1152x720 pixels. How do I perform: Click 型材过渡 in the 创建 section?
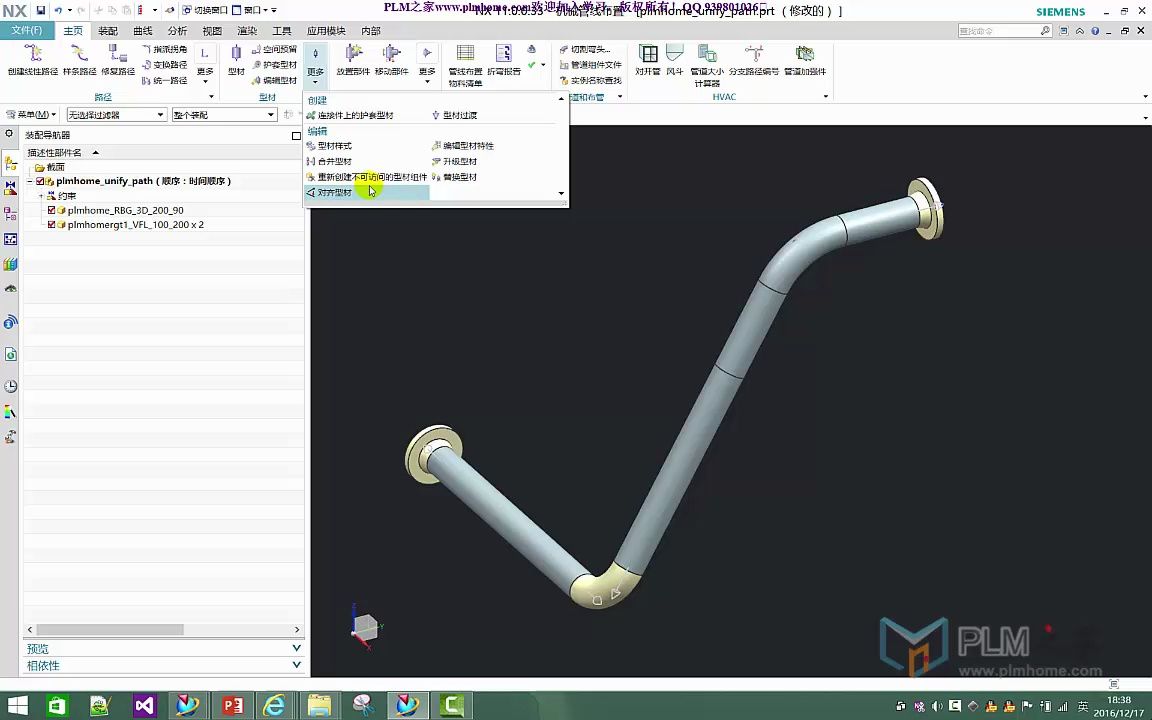tap(455, 115)
